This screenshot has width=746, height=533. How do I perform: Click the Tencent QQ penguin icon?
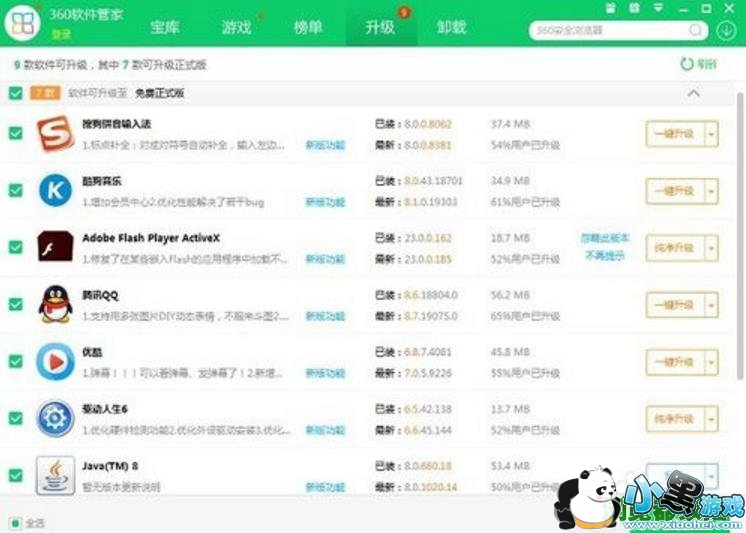[56, 305]
